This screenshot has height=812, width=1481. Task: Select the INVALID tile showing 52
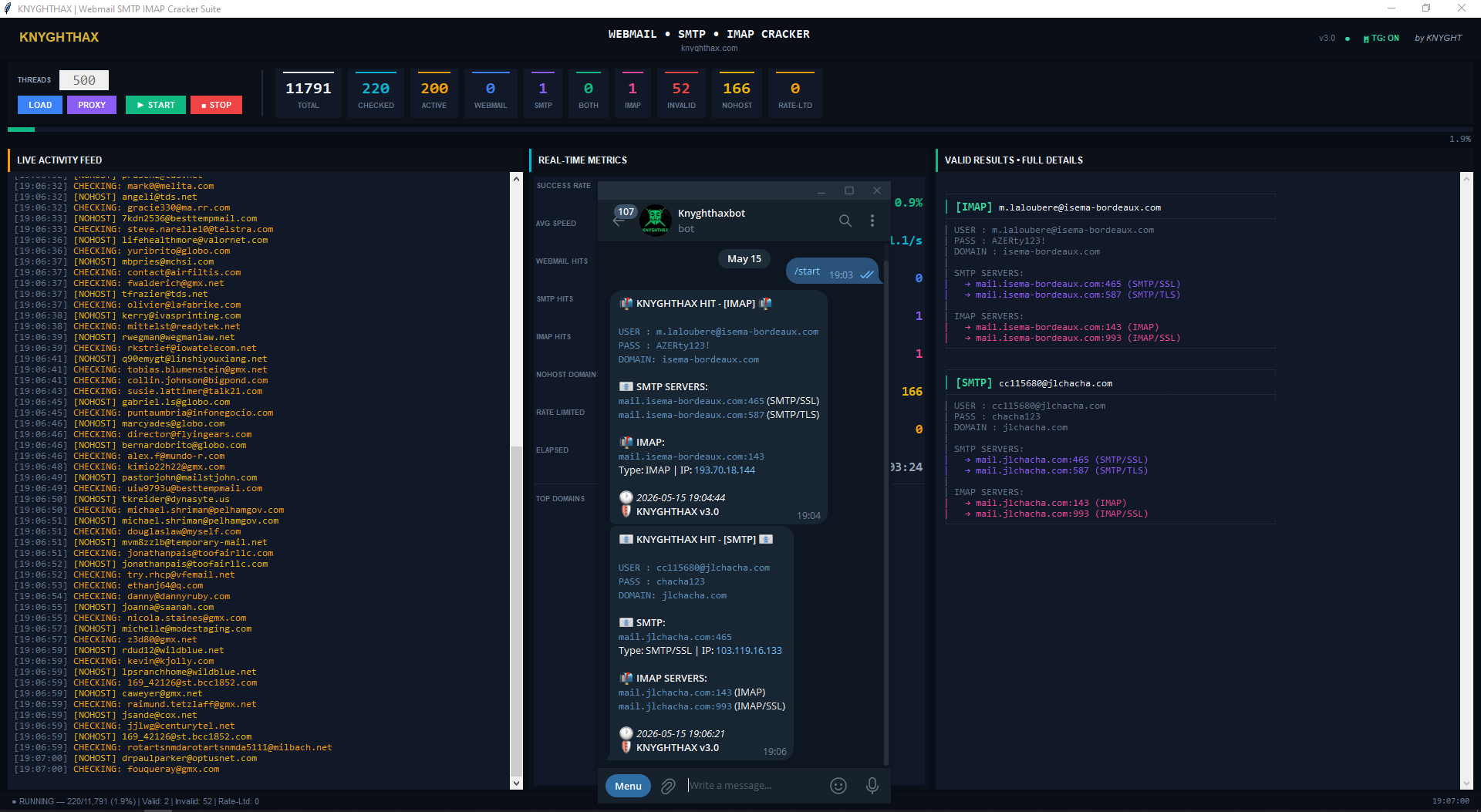point(681,94)
